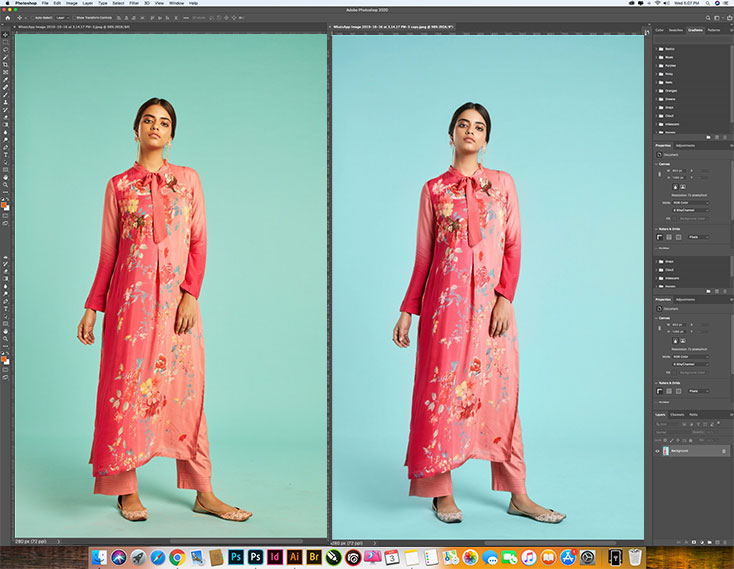734x569 pixels.
Task: Open Adobe Bridge from the Dock
Action: point(314,556)
